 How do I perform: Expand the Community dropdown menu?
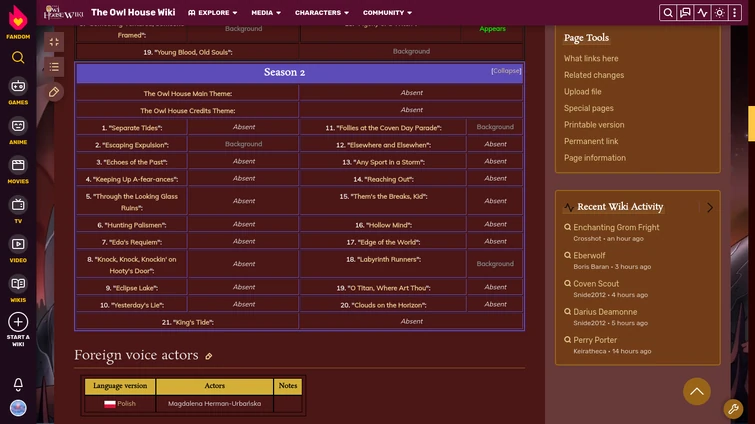[x=387, y=13]
